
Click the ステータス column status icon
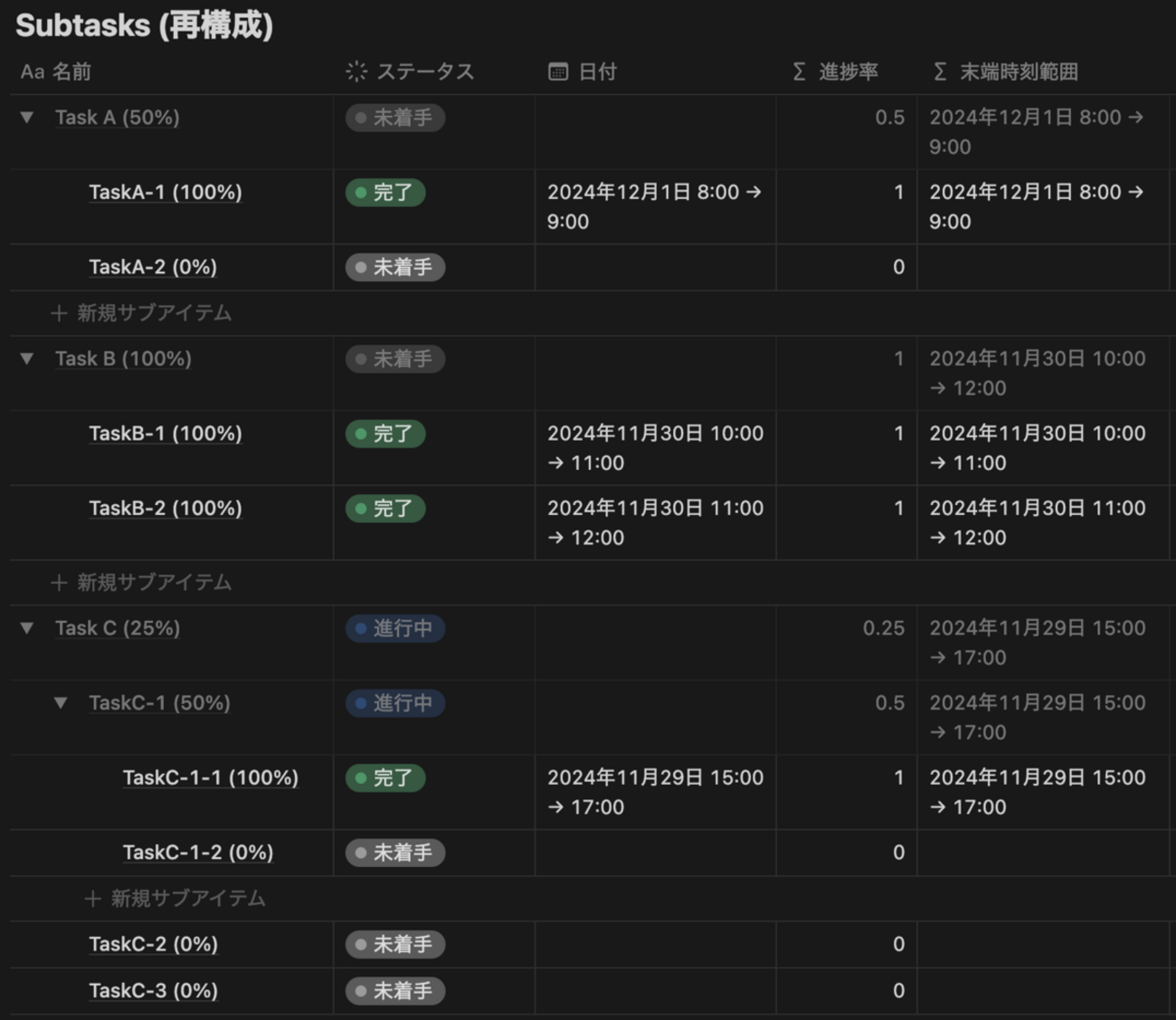tap(356, 72)
